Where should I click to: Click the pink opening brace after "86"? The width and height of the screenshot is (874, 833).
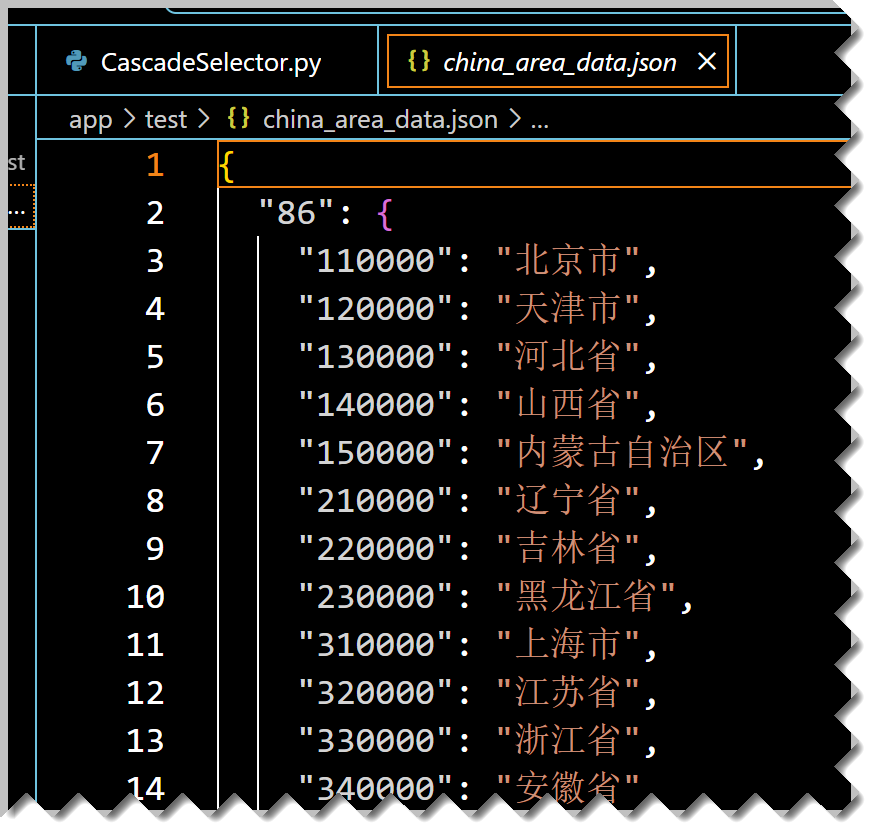(x=386, y=213)
